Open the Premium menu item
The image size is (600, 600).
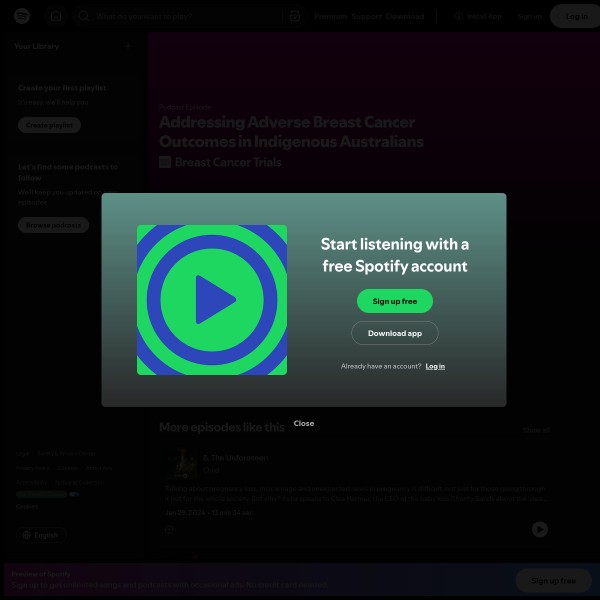pos(330,16)
